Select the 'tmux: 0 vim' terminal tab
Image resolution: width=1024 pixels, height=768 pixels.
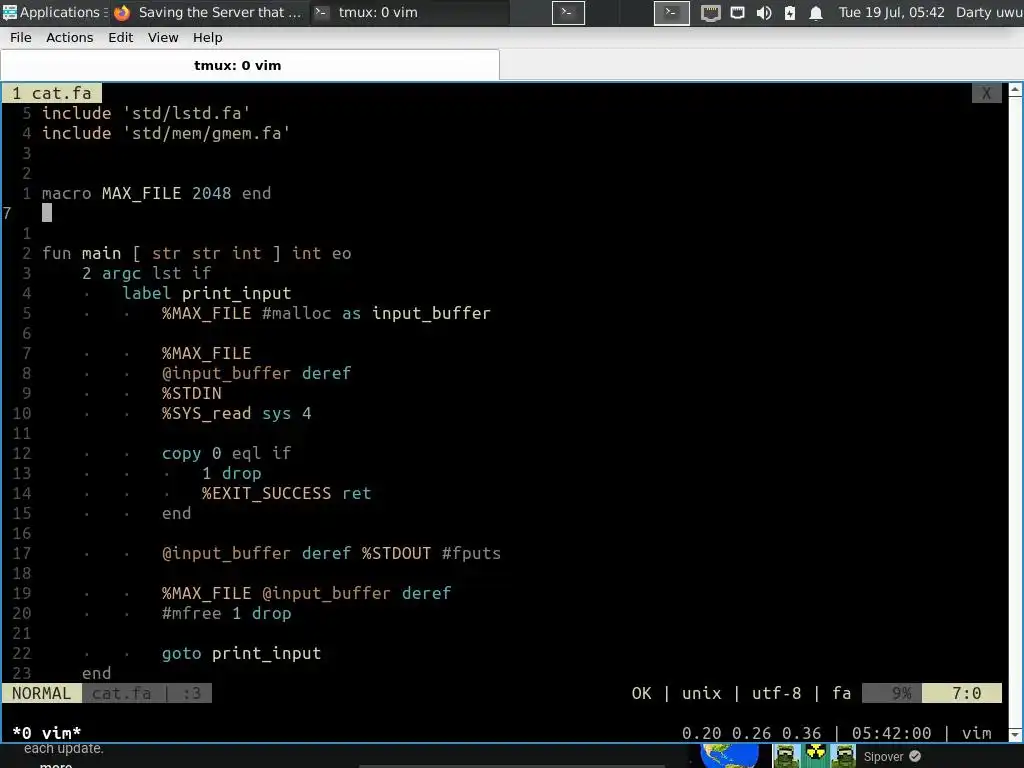point(250,65)
